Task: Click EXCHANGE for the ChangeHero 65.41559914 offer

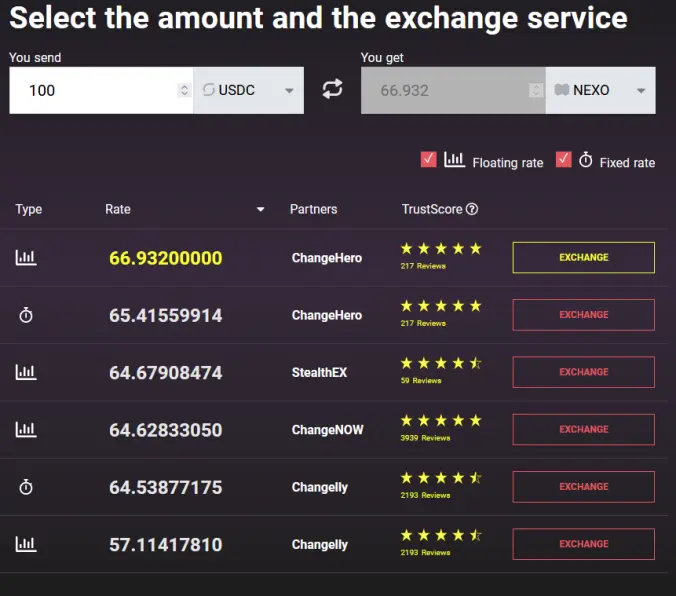Action: (x=584, y=315)
